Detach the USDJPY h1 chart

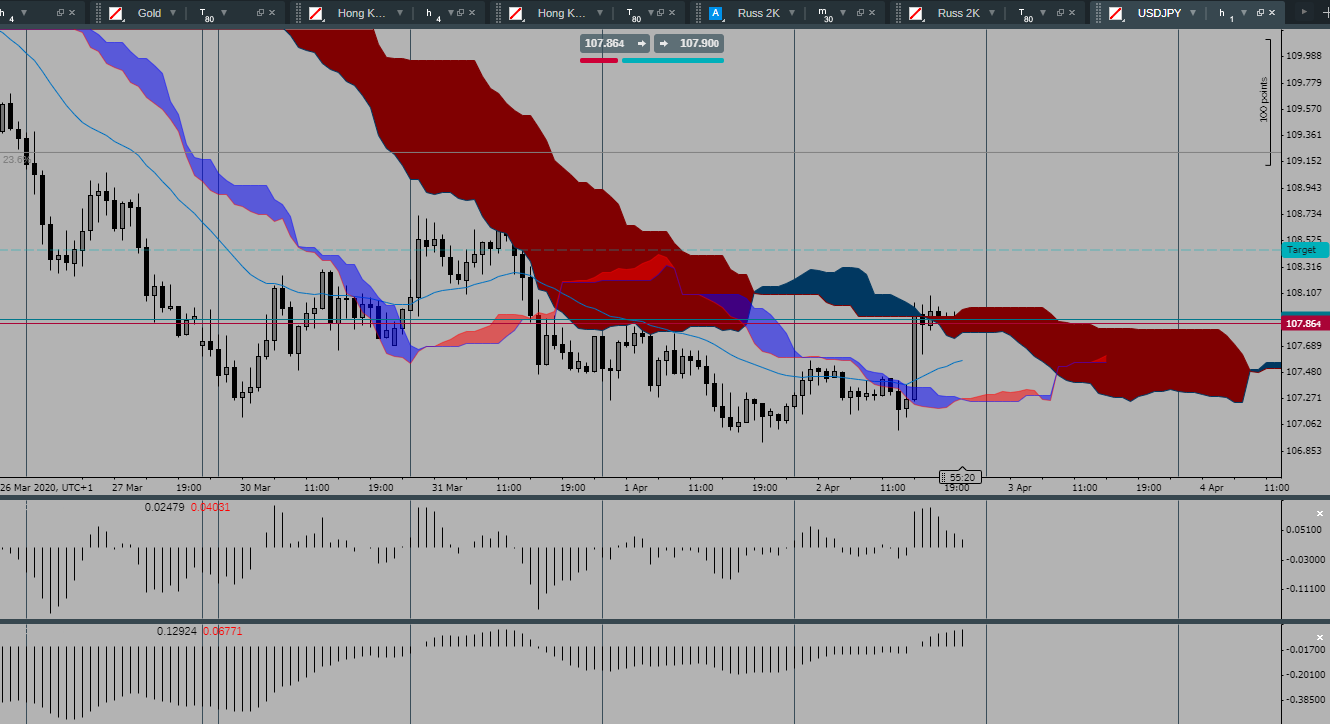click(1260, 13)
